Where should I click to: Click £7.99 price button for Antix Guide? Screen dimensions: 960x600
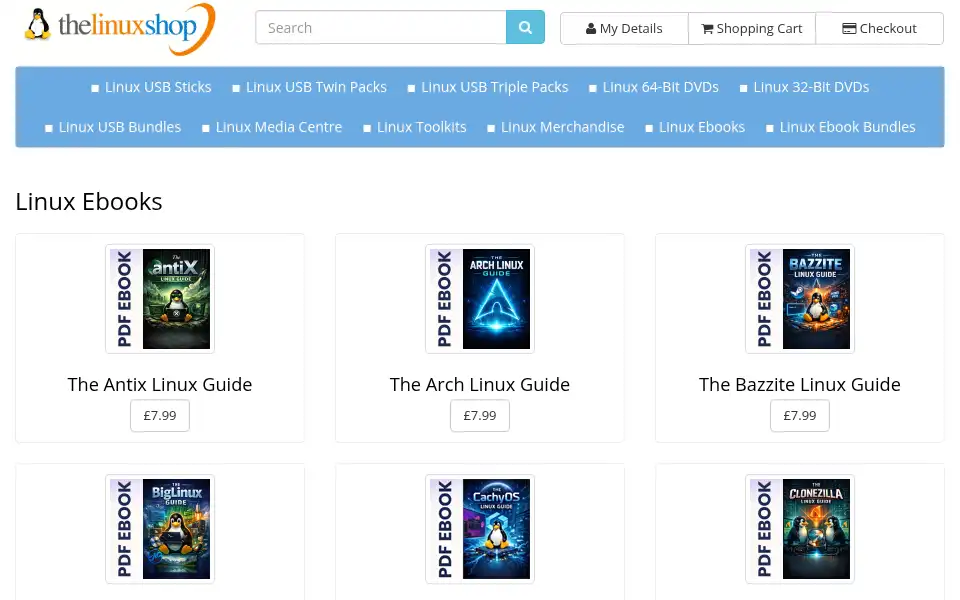click(160, 416)
